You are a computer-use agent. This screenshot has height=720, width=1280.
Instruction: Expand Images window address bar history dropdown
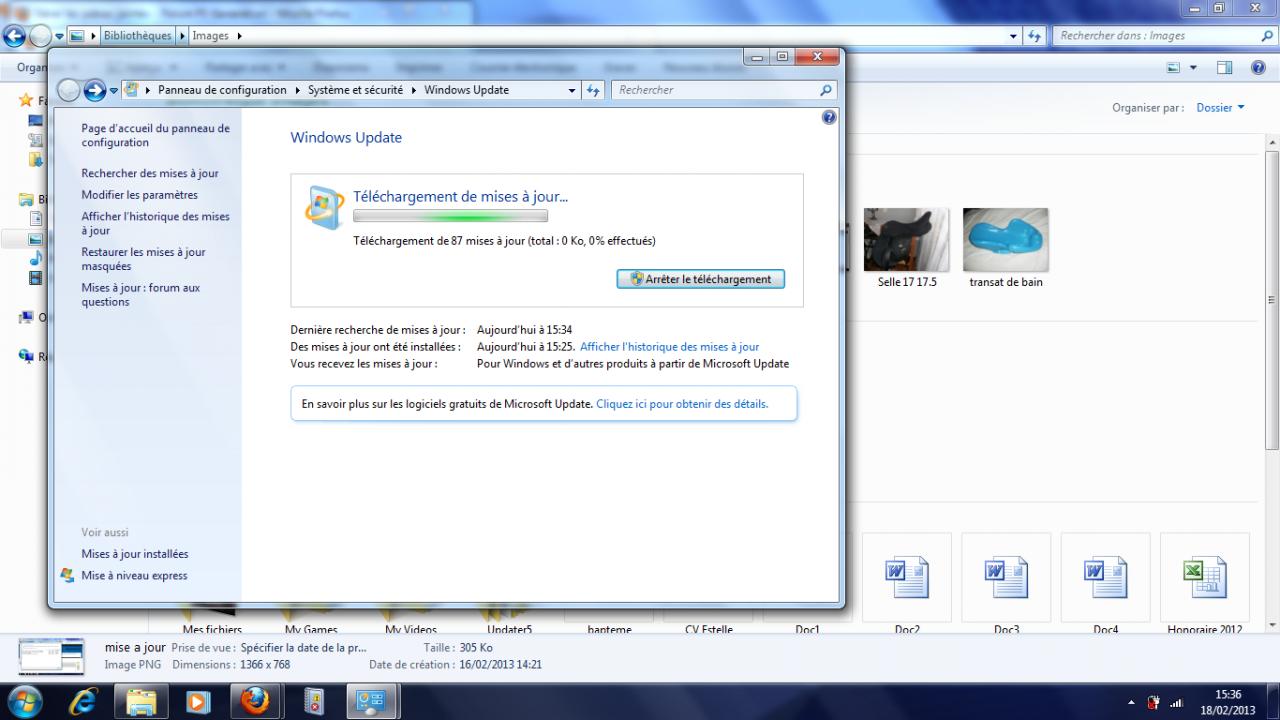click(x=1014, y=36)
